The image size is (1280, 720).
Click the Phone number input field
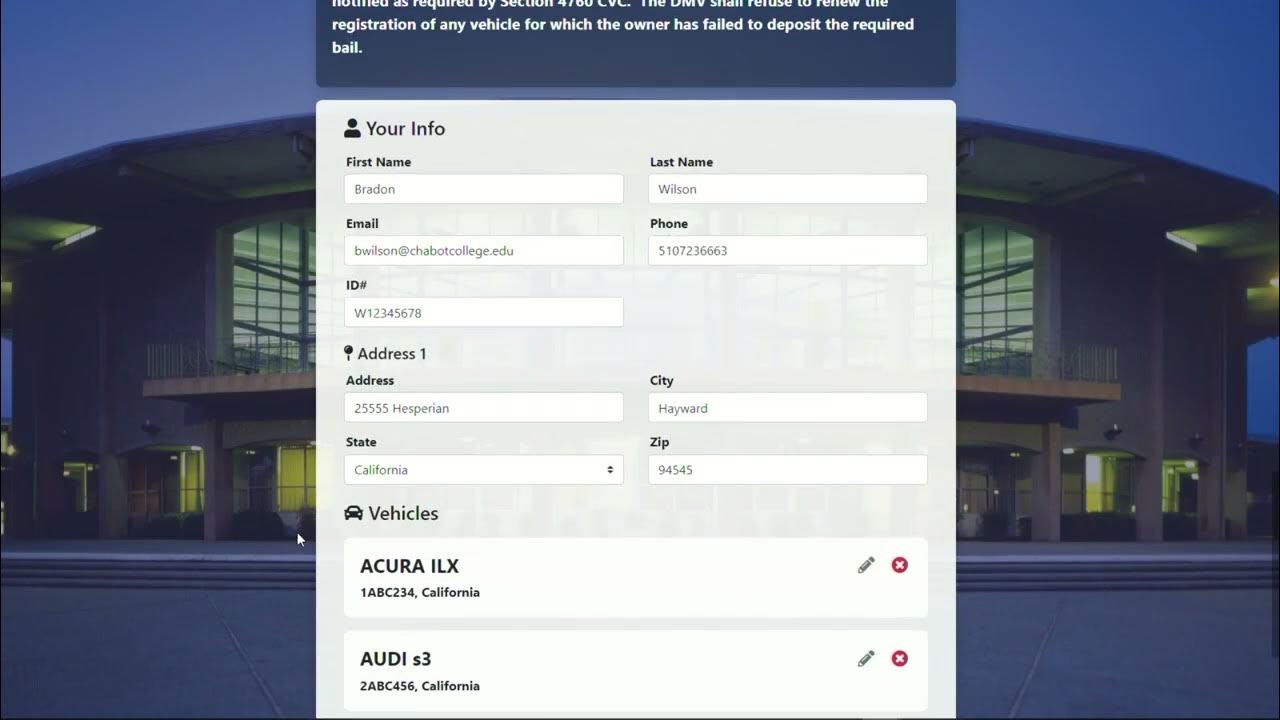coord(787,251)
